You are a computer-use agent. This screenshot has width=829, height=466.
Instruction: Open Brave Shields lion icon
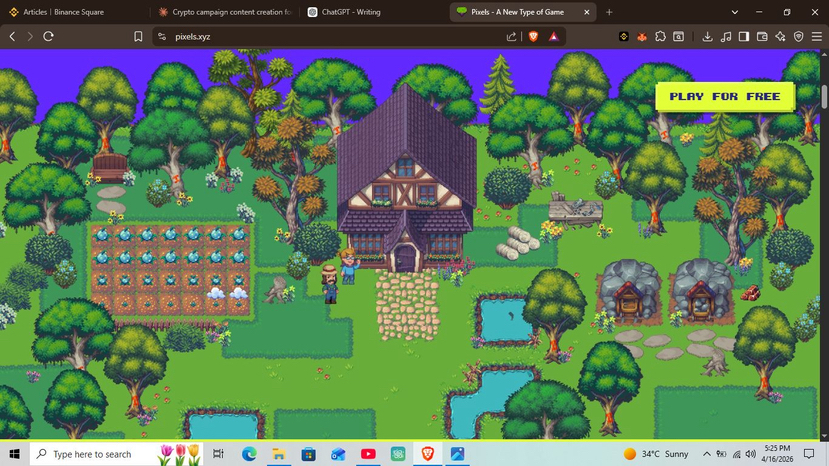tap(533, 36)
